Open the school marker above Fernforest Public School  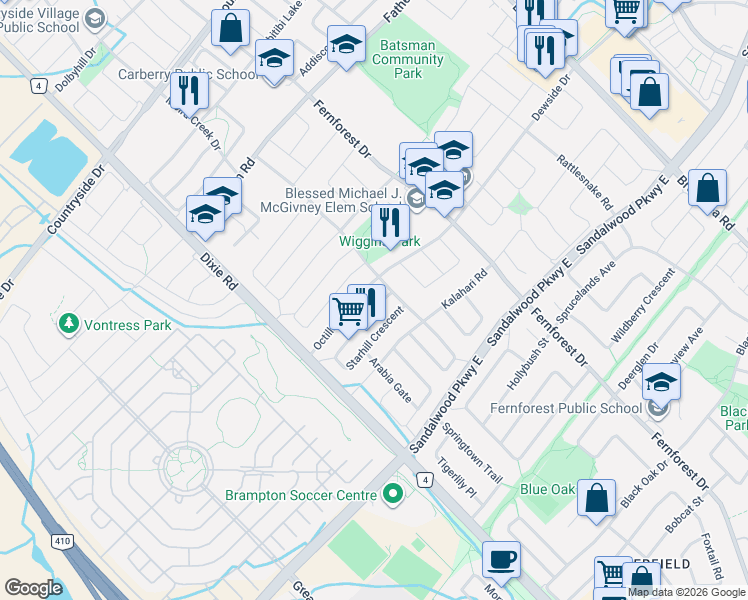point(661,383)
